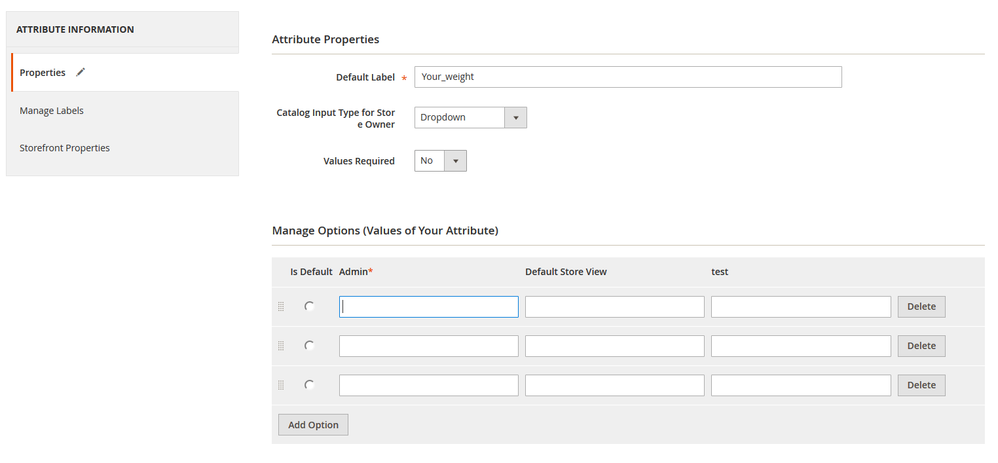
Task: Open the Catalog Input Type dropdown
Action: (x=470, y=118)
